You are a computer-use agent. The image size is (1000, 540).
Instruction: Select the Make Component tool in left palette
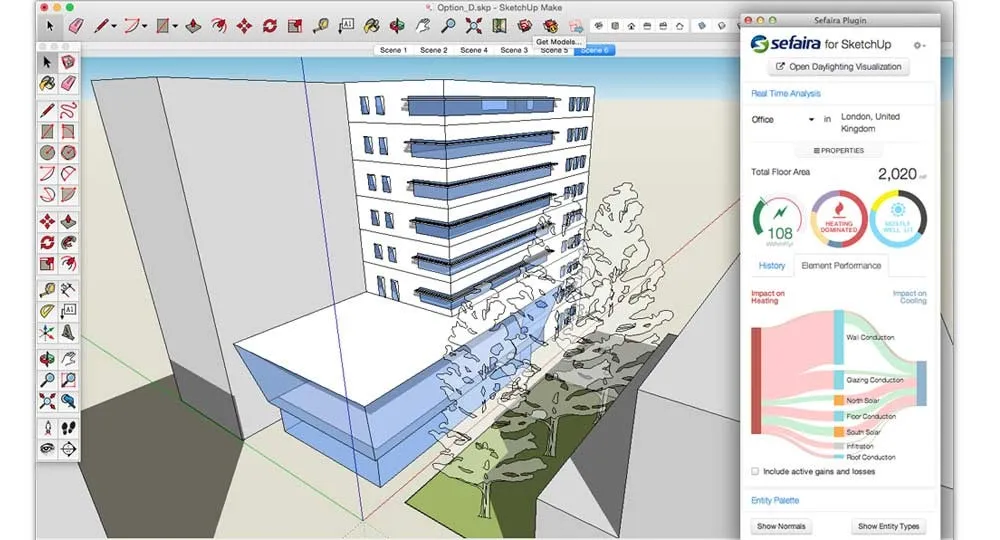68,62
